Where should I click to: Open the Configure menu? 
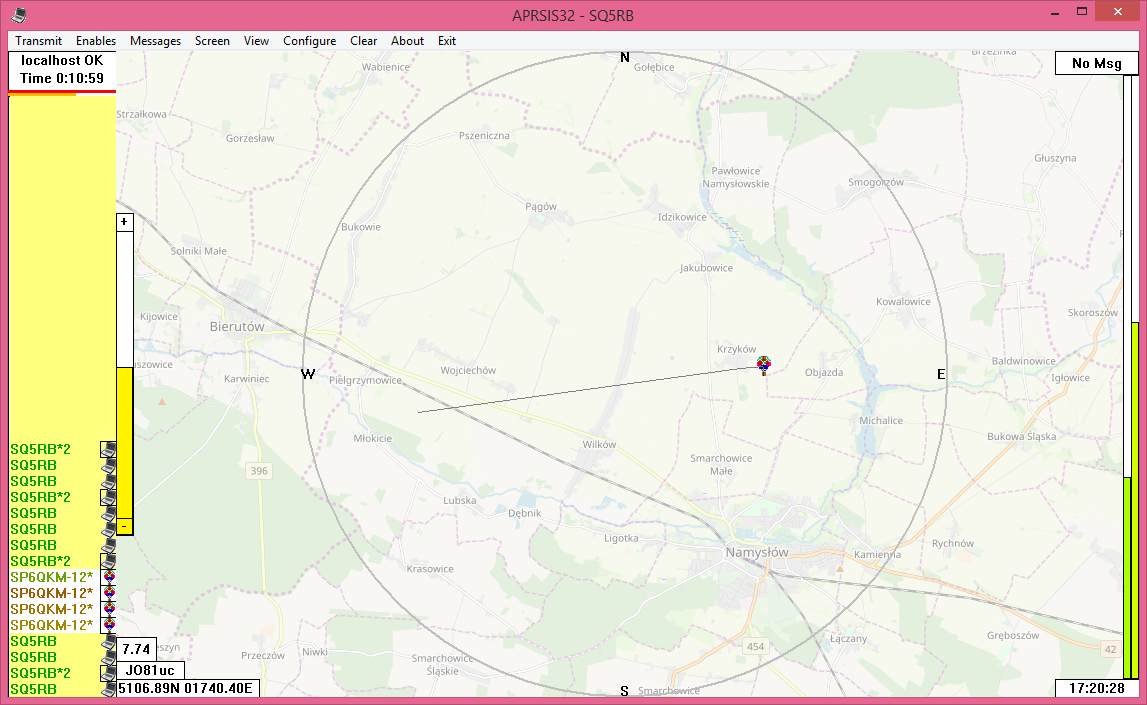click(309, 41)
